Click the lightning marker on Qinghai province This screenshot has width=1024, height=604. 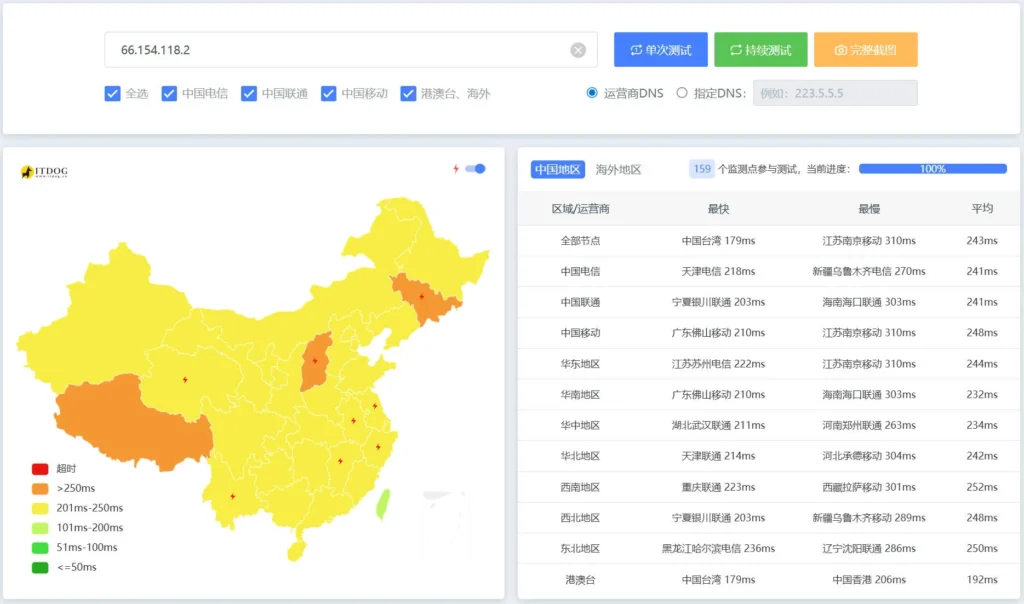[x=185, y=379]
